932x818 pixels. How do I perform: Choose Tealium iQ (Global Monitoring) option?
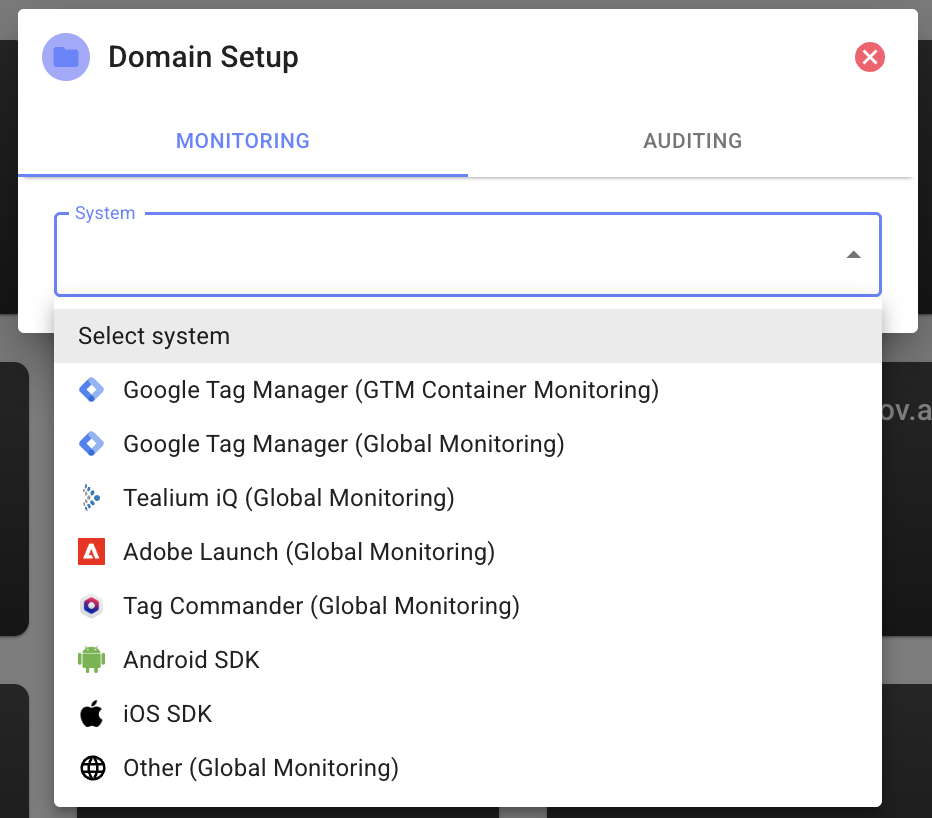tap(288, 498)
